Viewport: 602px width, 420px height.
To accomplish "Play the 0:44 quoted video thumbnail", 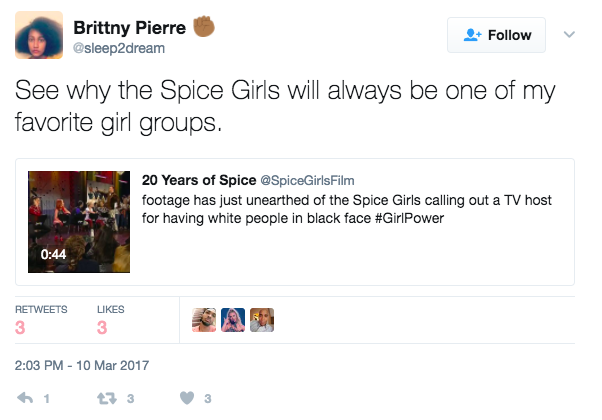I will tap(79, 222).
